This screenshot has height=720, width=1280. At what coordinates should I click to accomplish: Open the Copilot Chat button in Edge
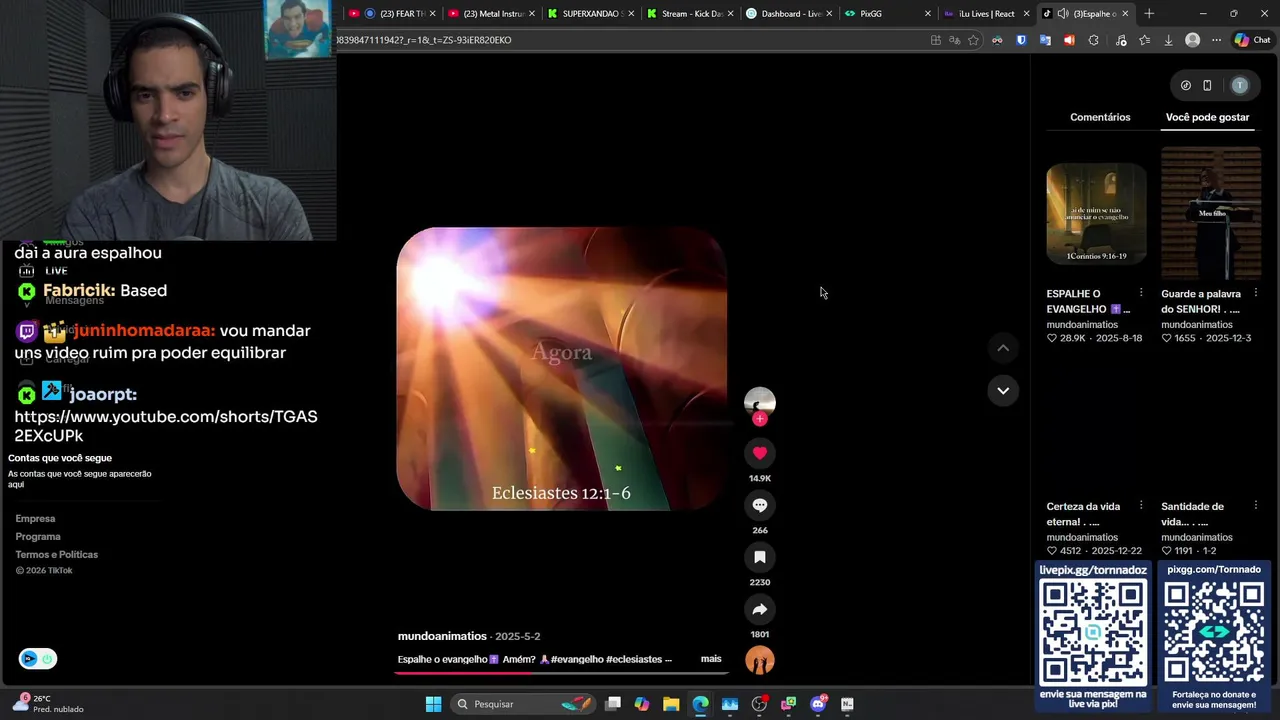(1252, 40)
